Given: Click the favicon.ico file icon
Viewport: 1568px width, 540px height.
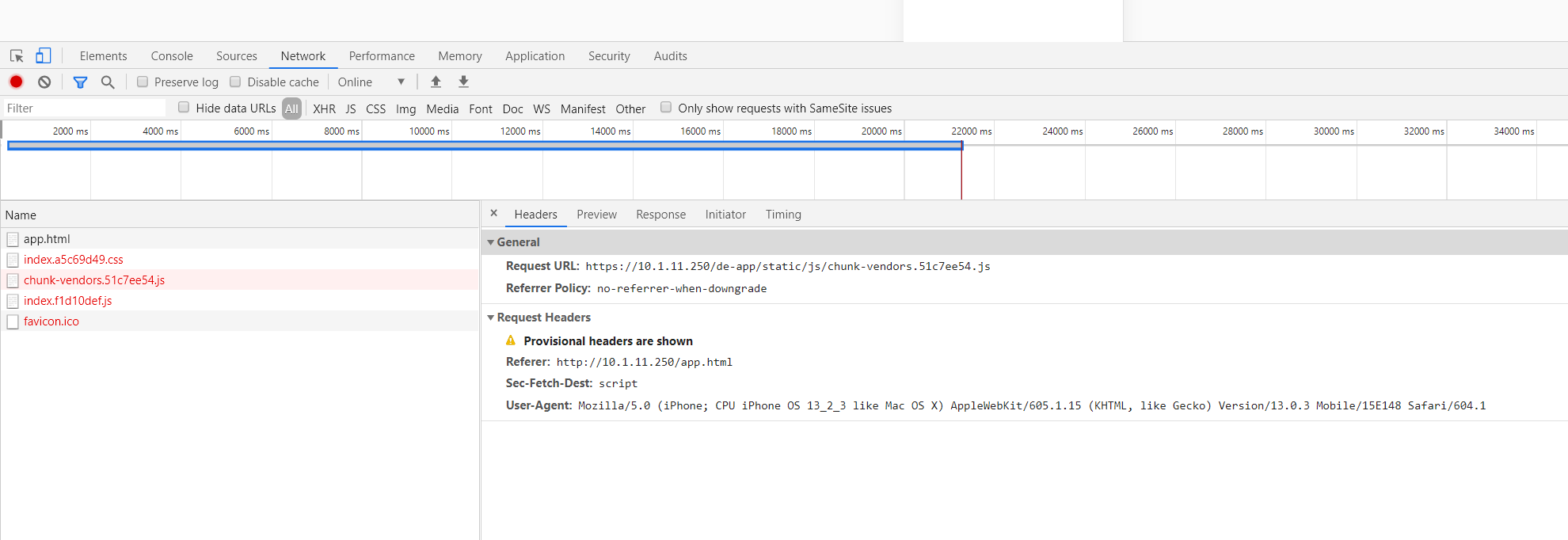Looking at the screenshot, I should [13, 321].
